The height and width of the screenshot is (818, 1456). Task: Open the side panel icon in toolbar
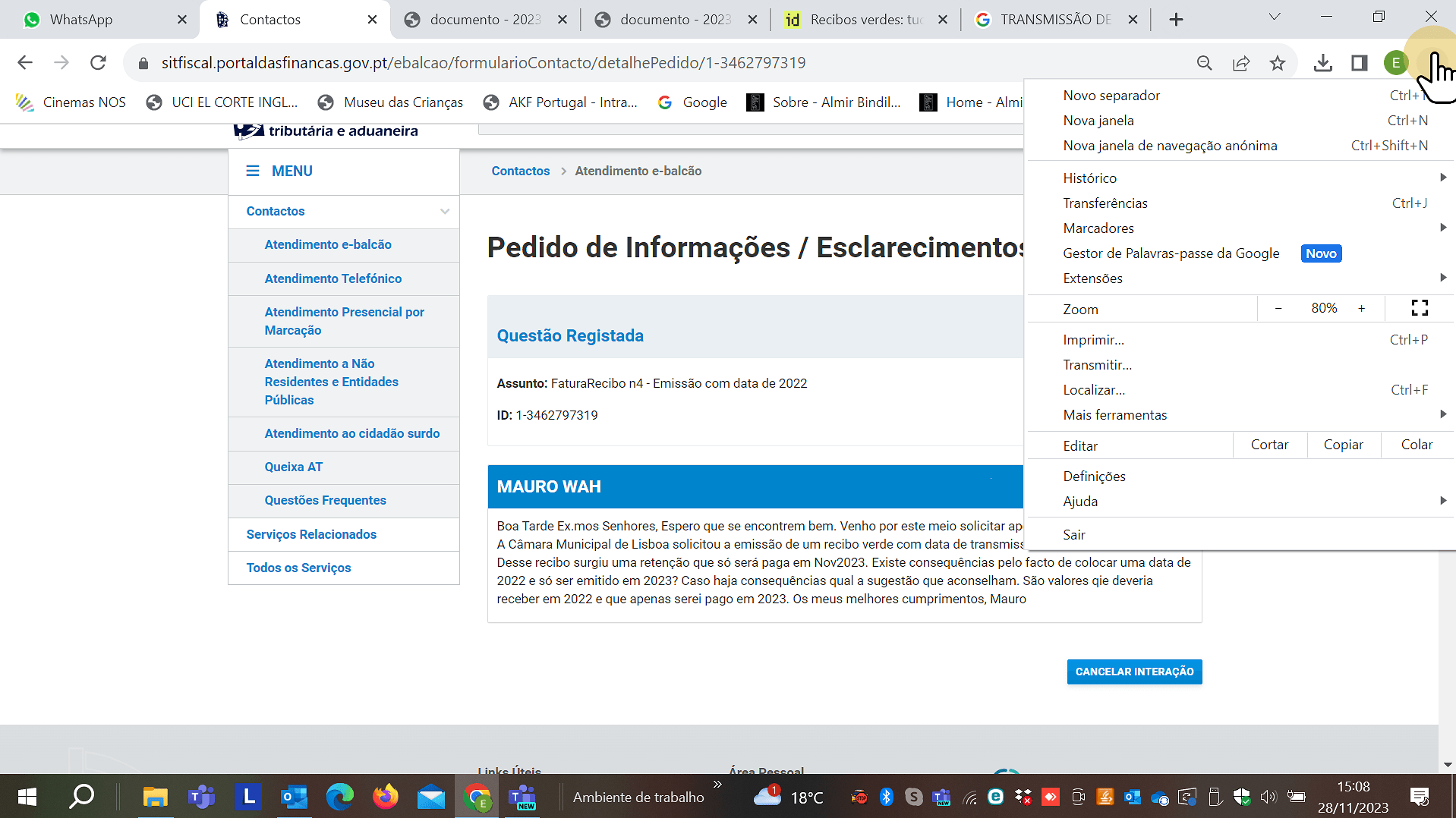(x=1359, y=63)
